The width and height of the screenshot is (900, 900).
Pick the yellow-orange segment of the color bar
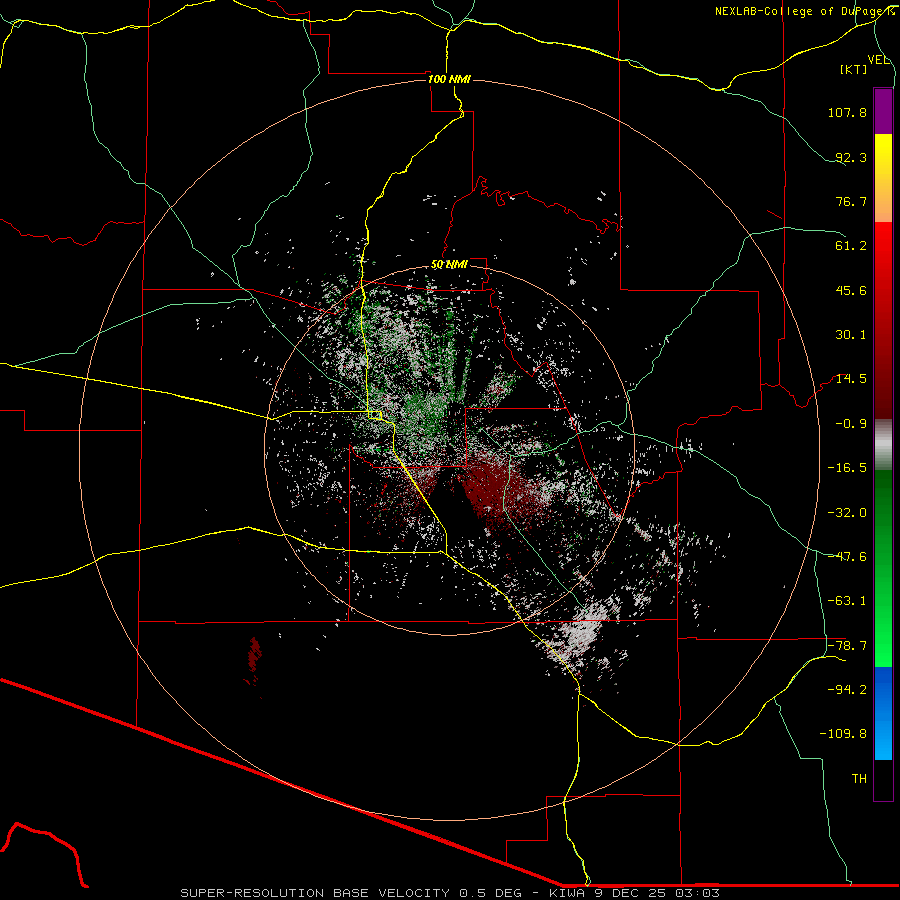(883, 178)
